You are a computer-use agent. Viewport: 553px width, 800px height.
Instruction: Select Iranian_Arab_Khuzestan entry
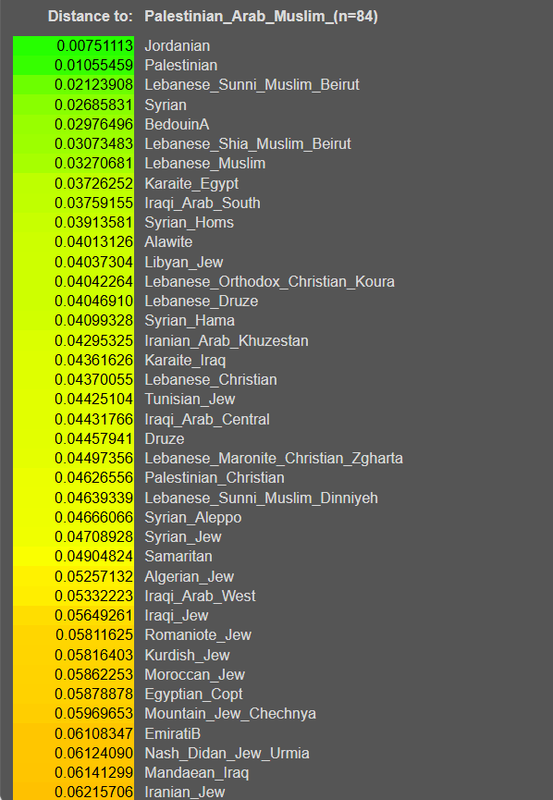tap(227, 341)
